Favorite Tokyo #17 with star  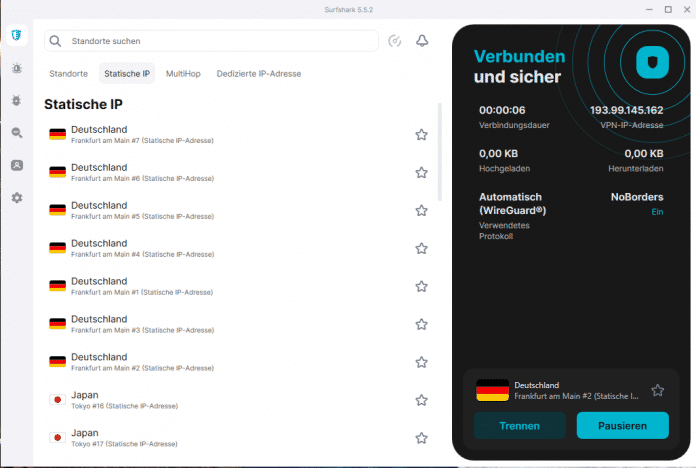click(x=421, y=438)
